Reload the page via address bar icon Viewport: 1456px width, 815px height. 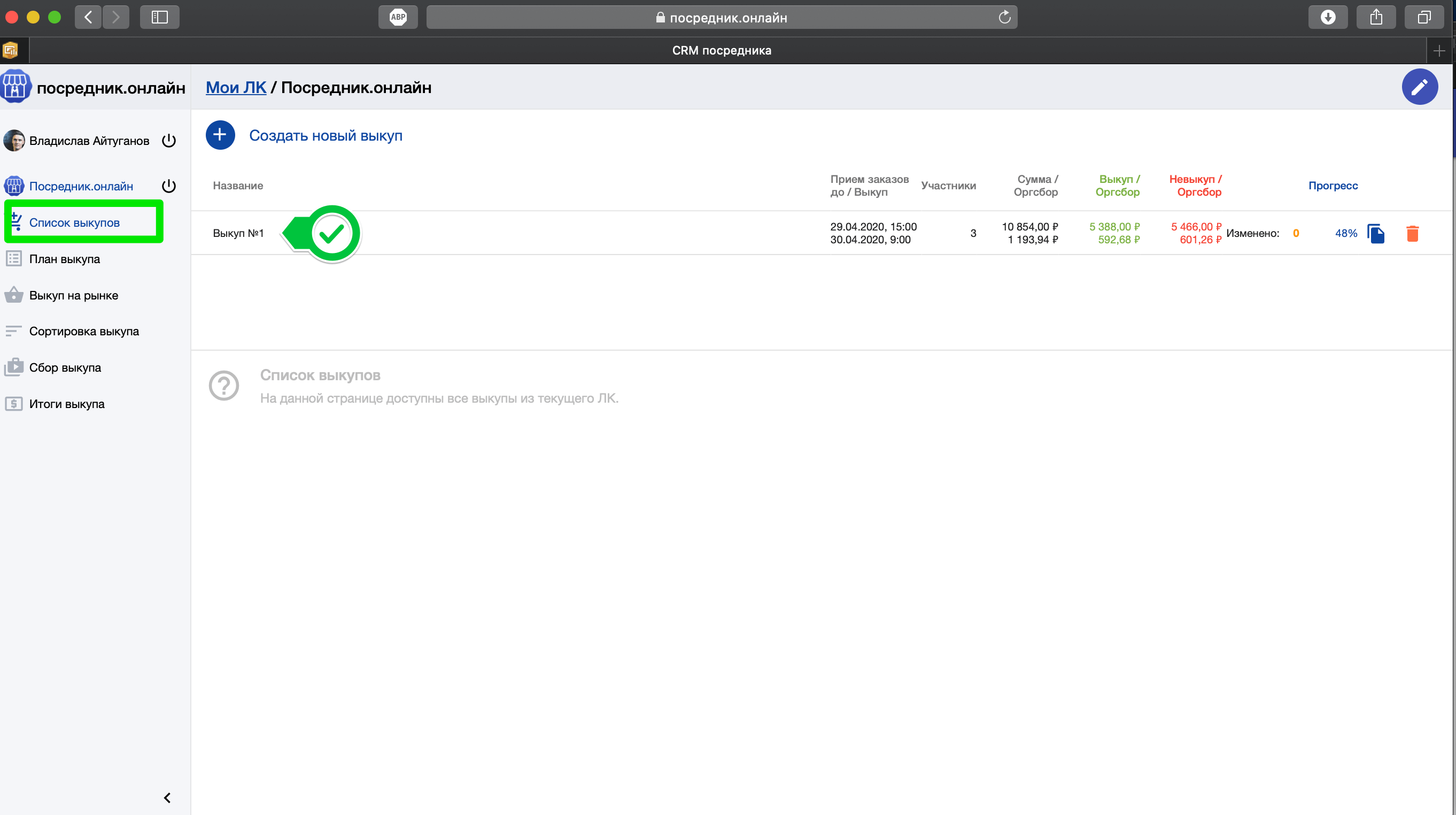pyautogui.click(x=1004, y=17)
